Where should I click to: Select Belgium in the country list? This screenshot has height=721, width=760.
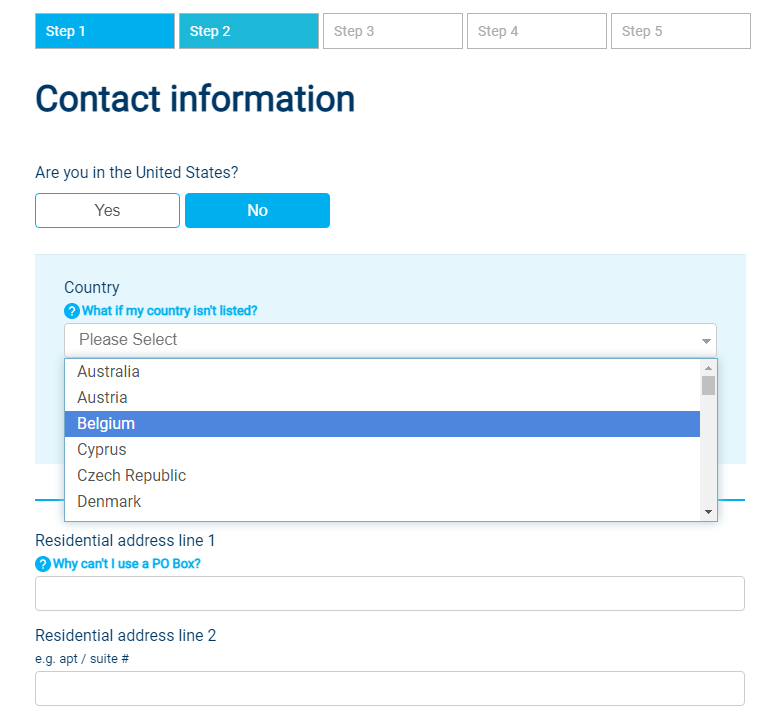coord(106,424)
